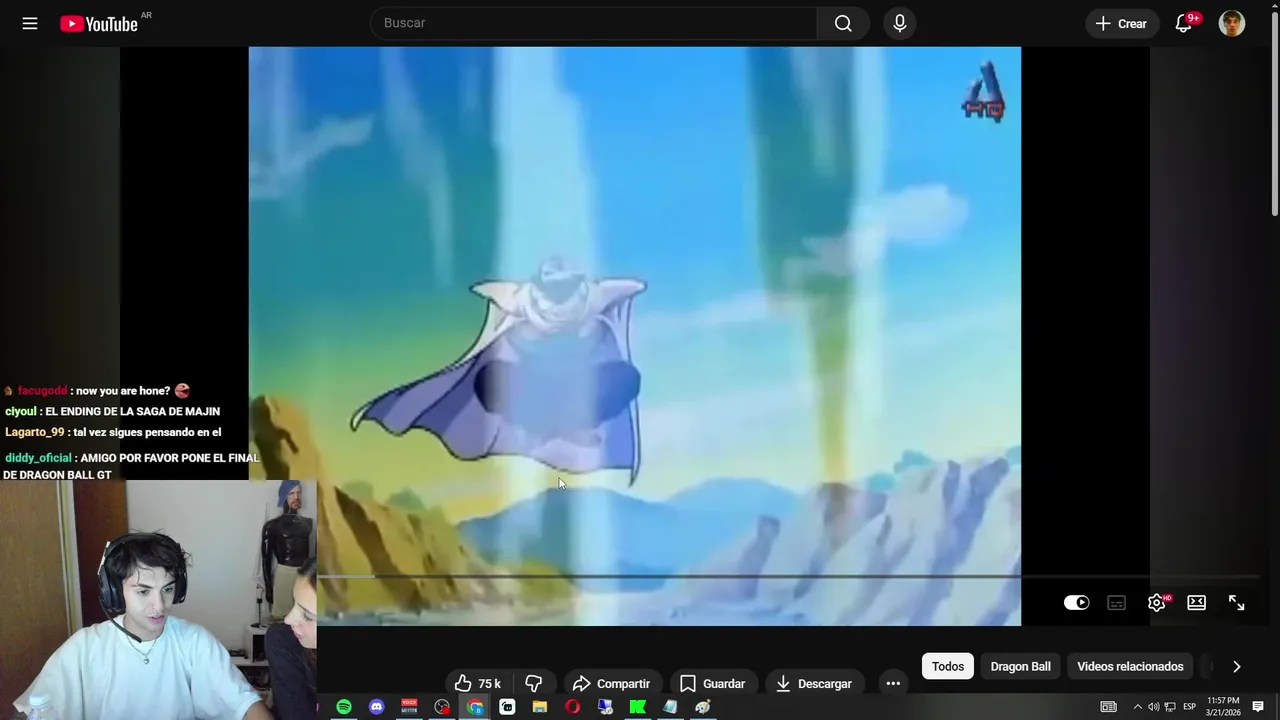
Task: Open Paint from the taskbar
Action: pos(703,707)
